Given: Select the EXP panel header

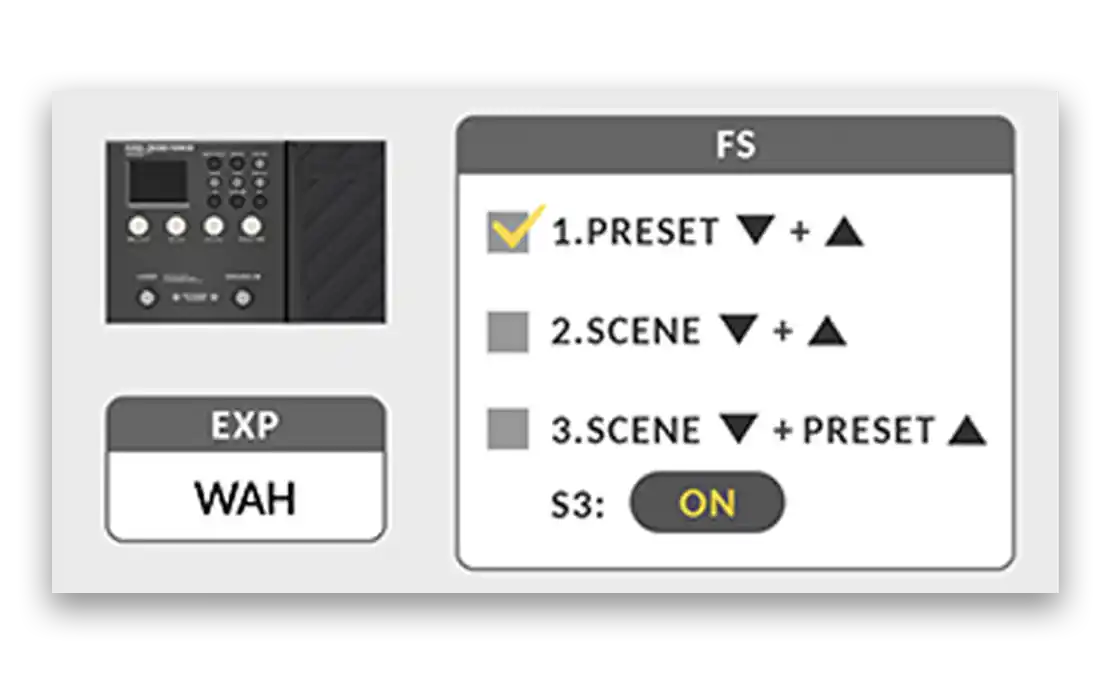Looking at the screenshot, I should tap(246, 425).
